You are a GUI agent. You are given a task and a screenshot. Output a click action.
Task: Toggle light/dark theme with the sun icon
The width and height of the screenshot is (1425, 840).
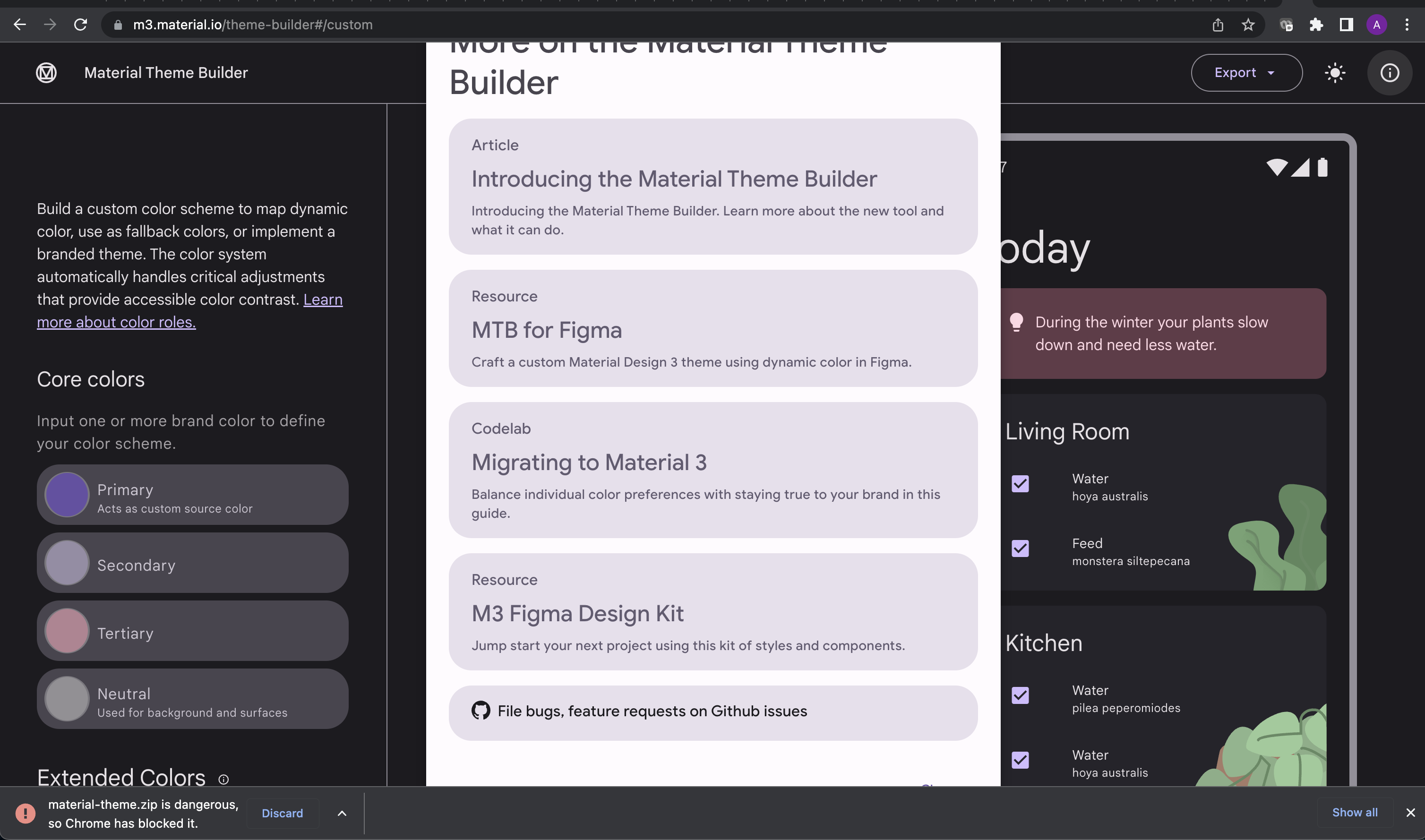(x=1335, y=72)
